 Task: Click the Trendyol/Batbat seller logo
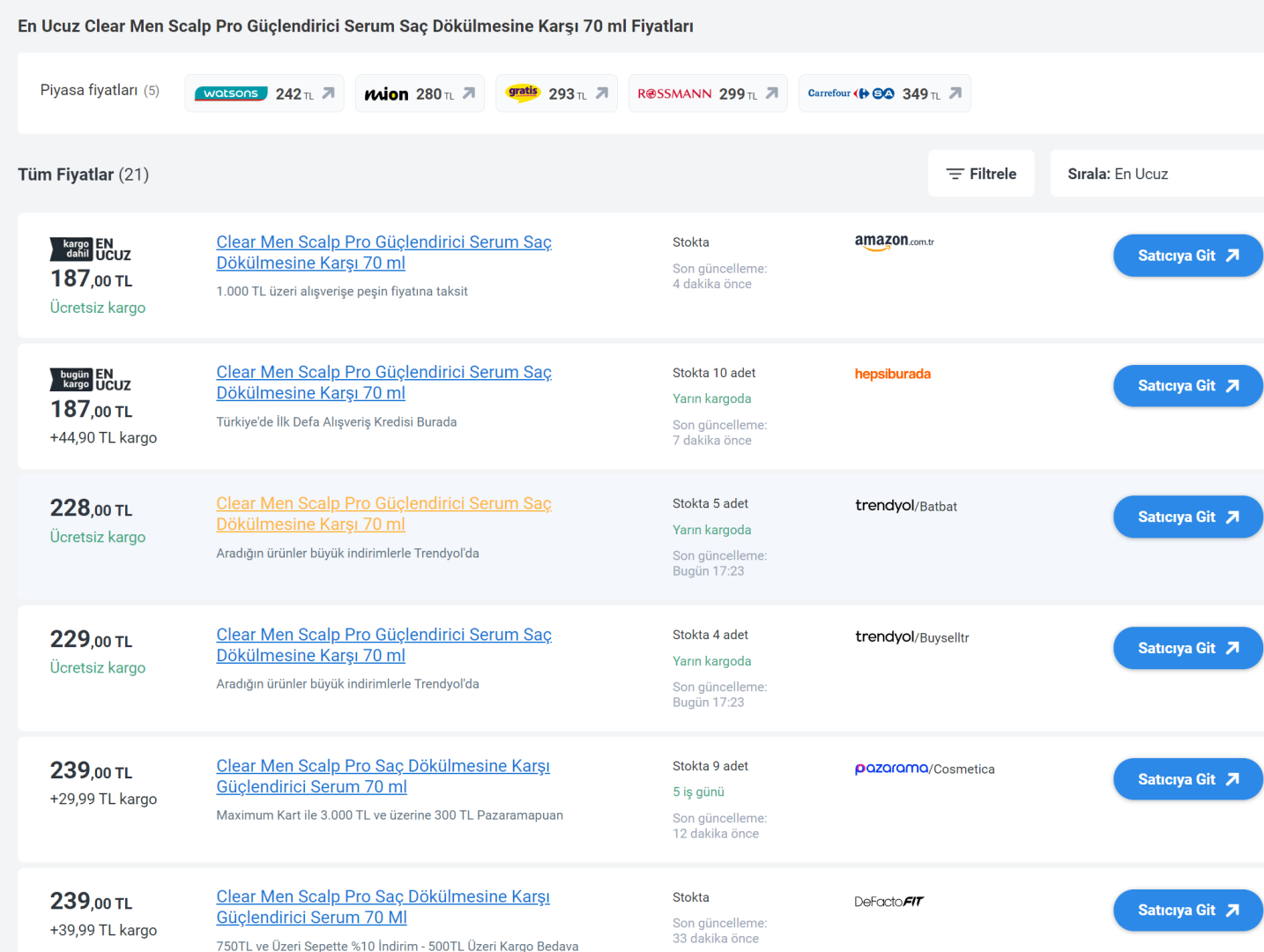point(905,506)
